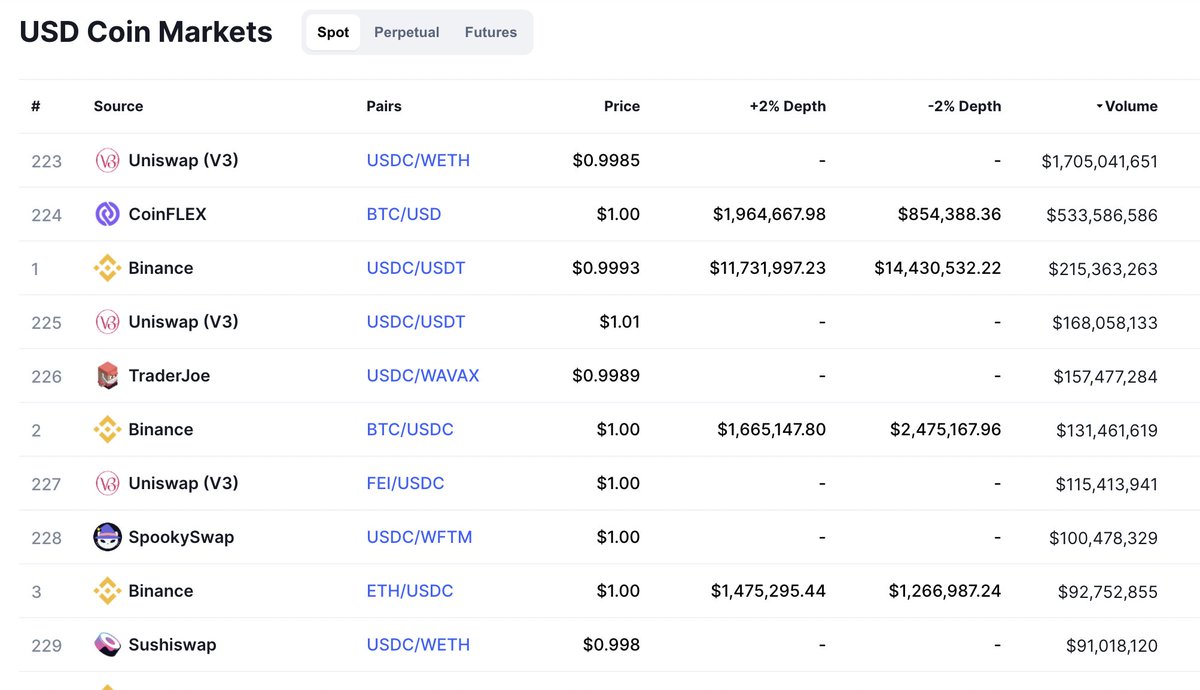Click the SpookySwap logo icon
Screen dimensions: 1200x690
coord(107,537)
